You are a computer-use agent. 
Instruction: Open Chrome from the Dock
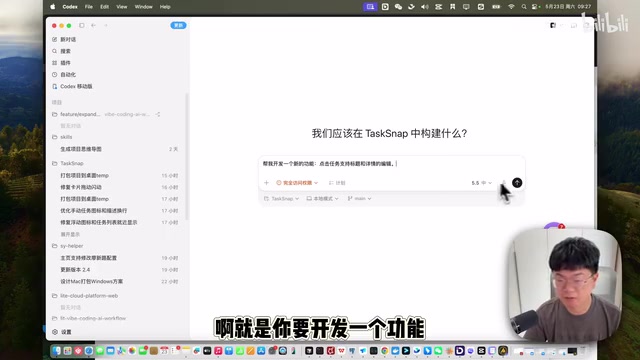coord(384,351)
